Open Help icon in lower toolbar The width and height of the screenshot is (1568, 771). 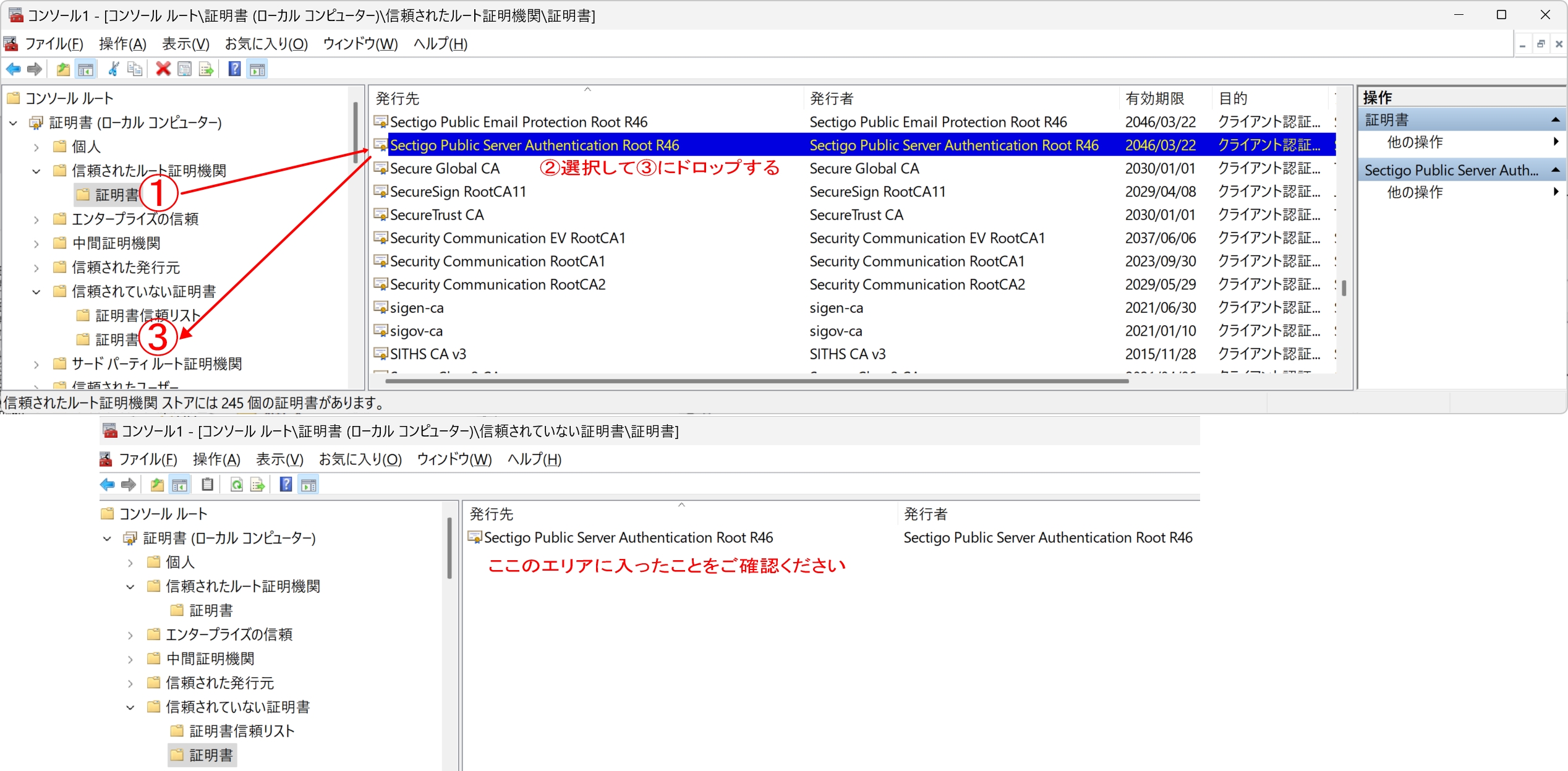[x=286, y=485]
